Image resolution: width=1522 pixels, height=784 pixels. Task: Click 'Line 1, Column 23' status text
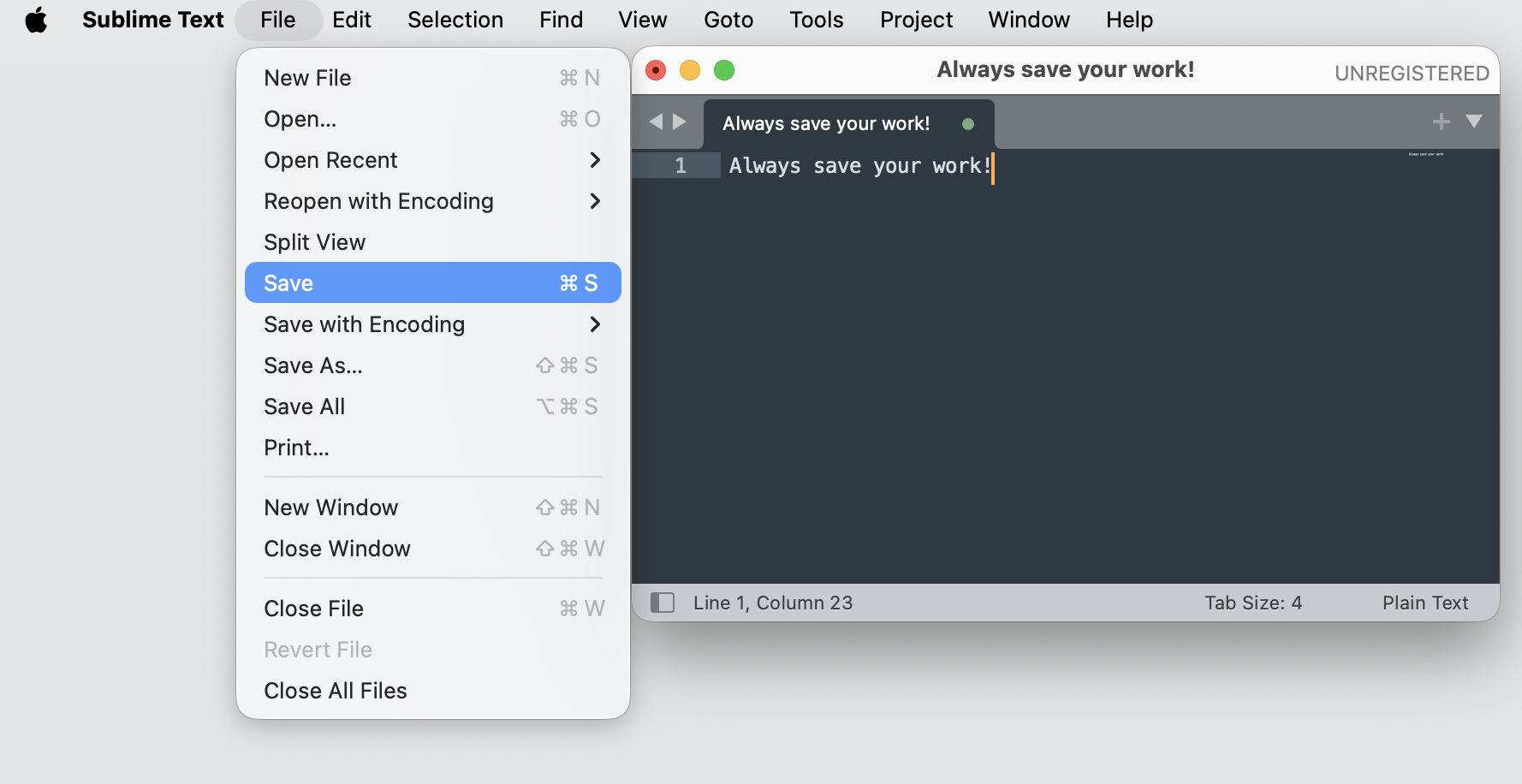773,603
